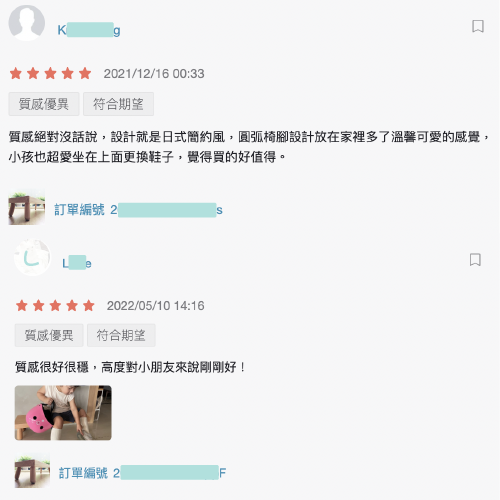Screen dimensions: 500x500
Task: Bookmark the first review from 2021/12/16
Action: [x=478, y=26]
